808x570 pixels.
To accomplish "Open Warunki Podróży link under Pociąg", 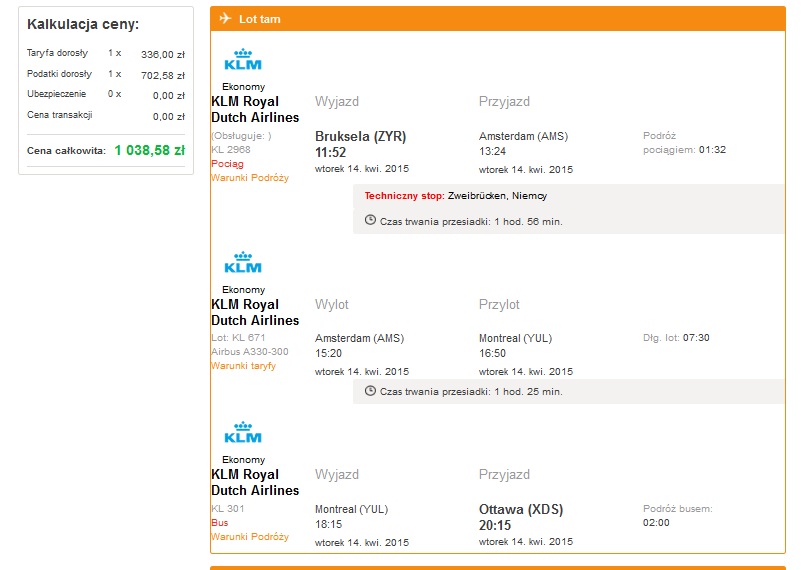I will point(250,178).
